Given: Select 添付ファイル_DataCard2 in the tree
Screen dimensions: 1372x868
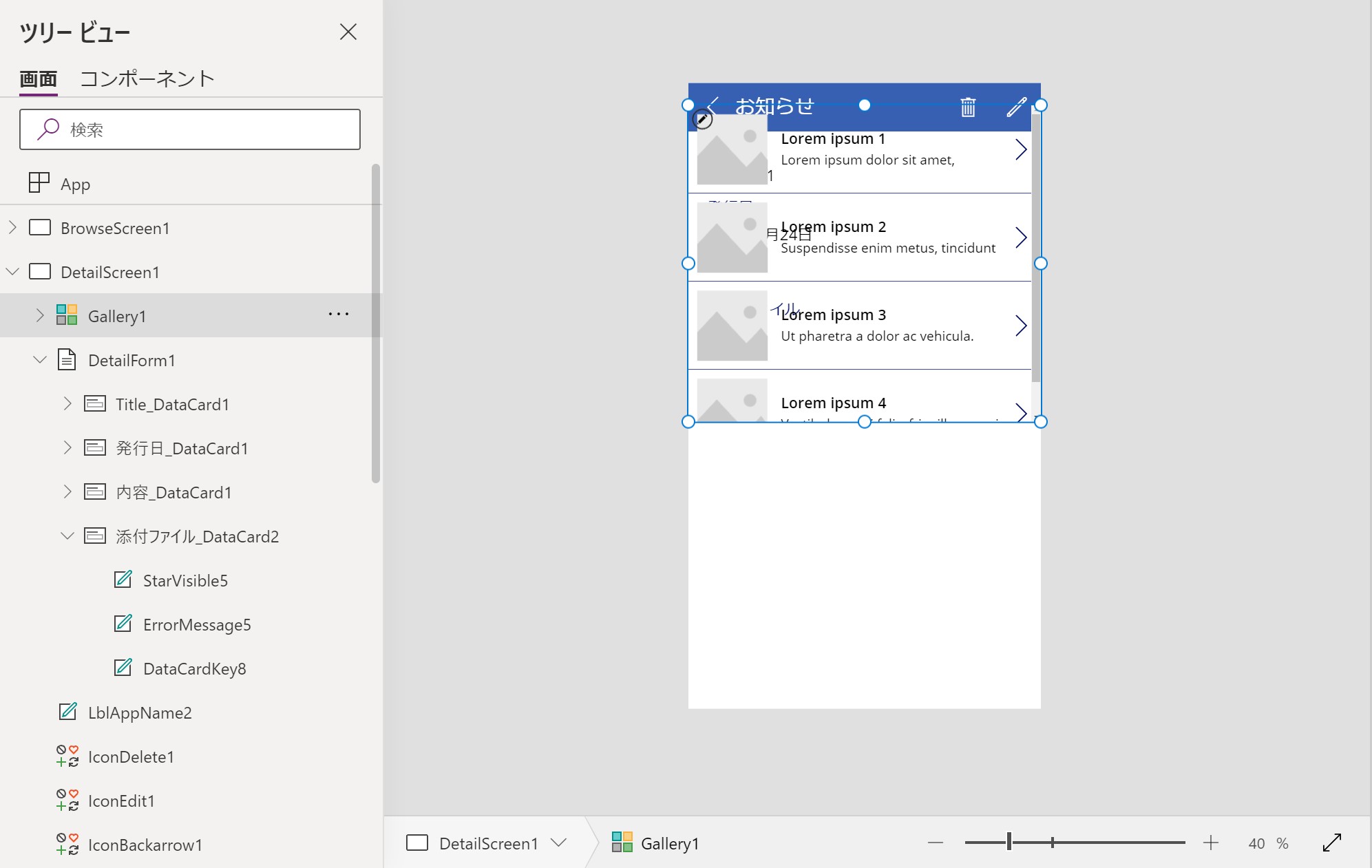Looking at the screenshot, I should (198, 537).
